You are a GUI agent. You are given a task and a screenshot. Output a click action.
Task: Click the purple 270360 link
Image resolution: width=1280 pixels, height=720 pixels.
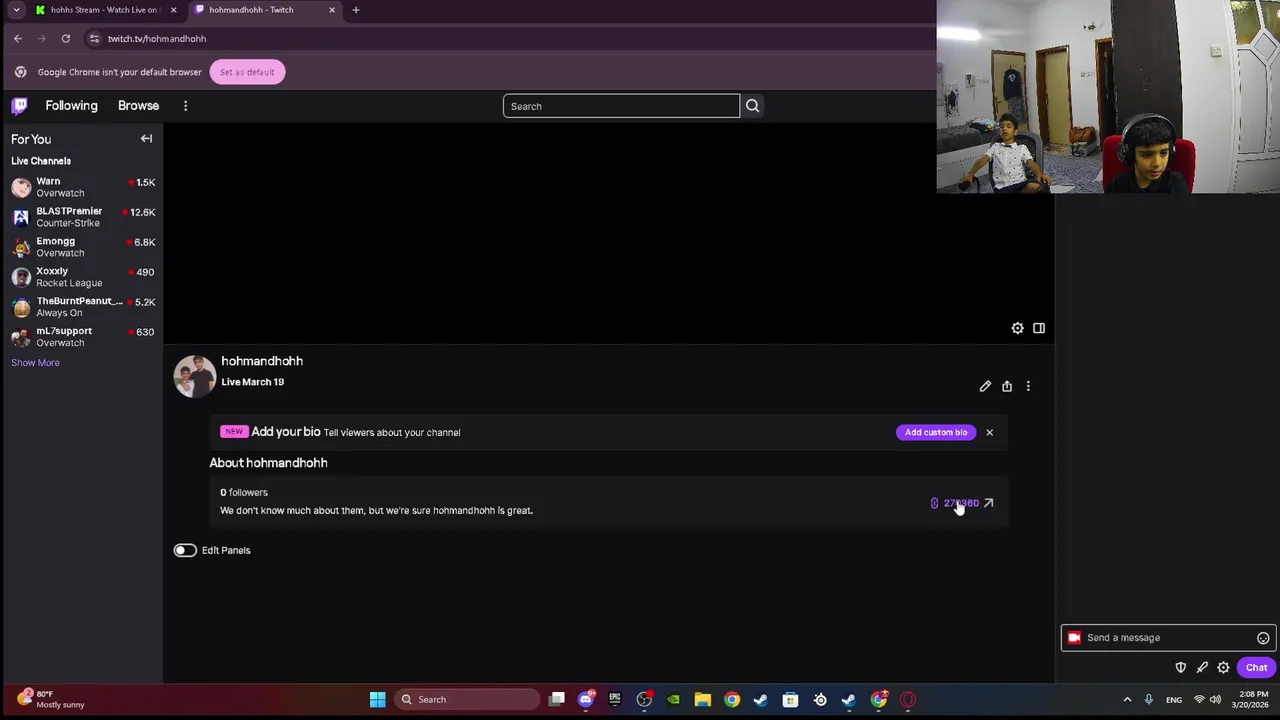961,503
